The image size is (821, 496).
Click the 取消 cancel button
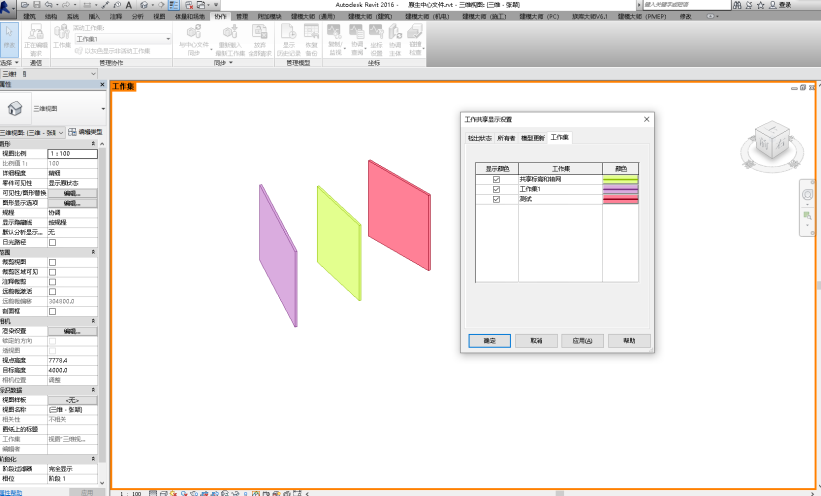[x=536, y=341]
